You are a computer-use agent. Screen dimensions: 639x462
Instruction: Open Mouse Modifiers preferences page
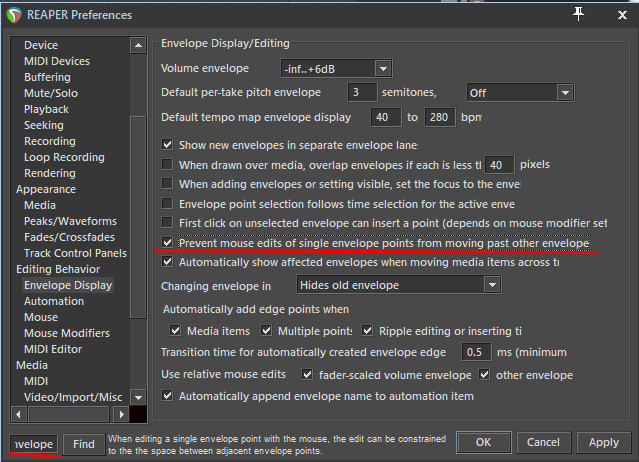67,333
